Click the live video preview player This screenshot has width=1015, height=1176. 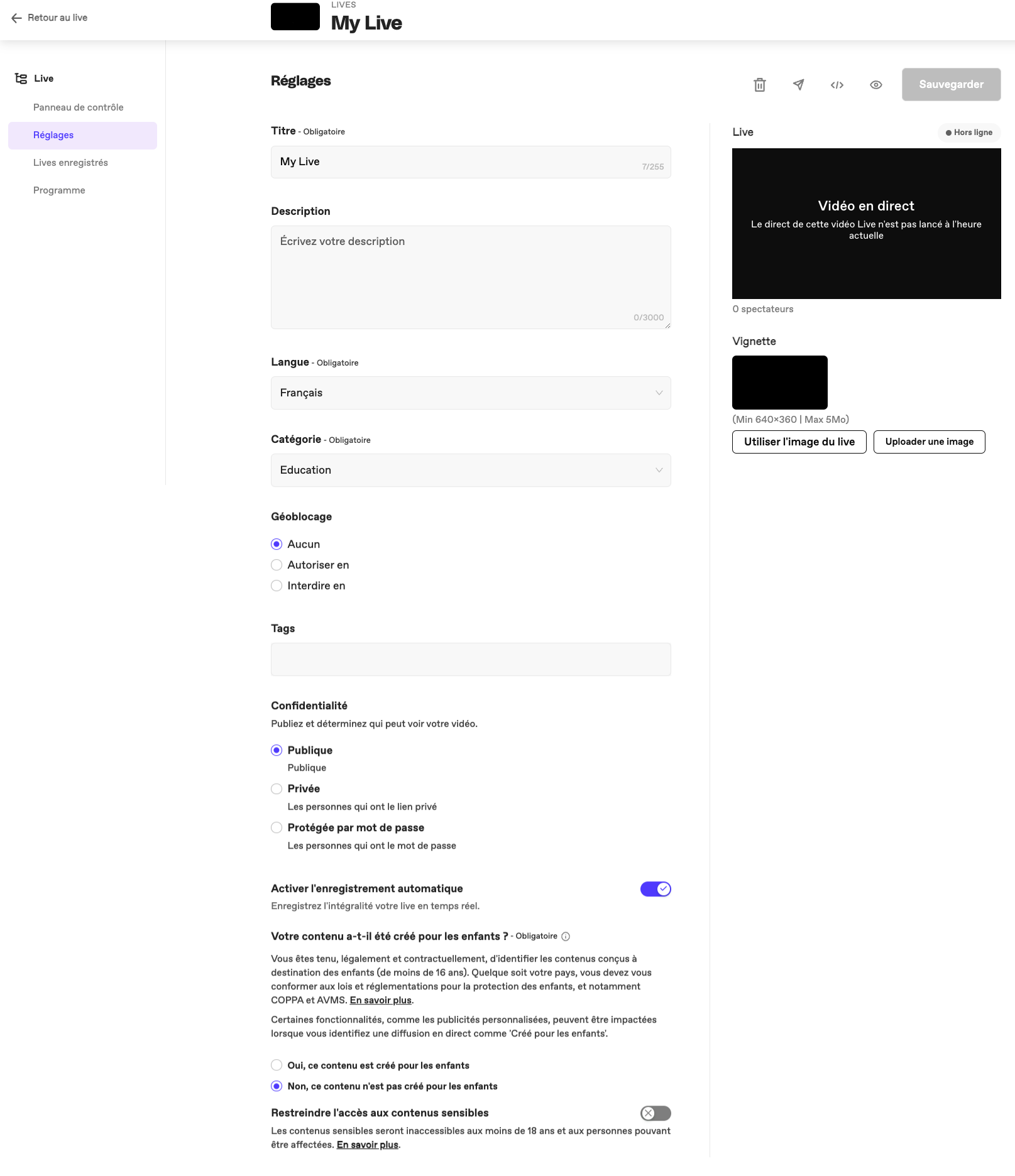[866, 223]
